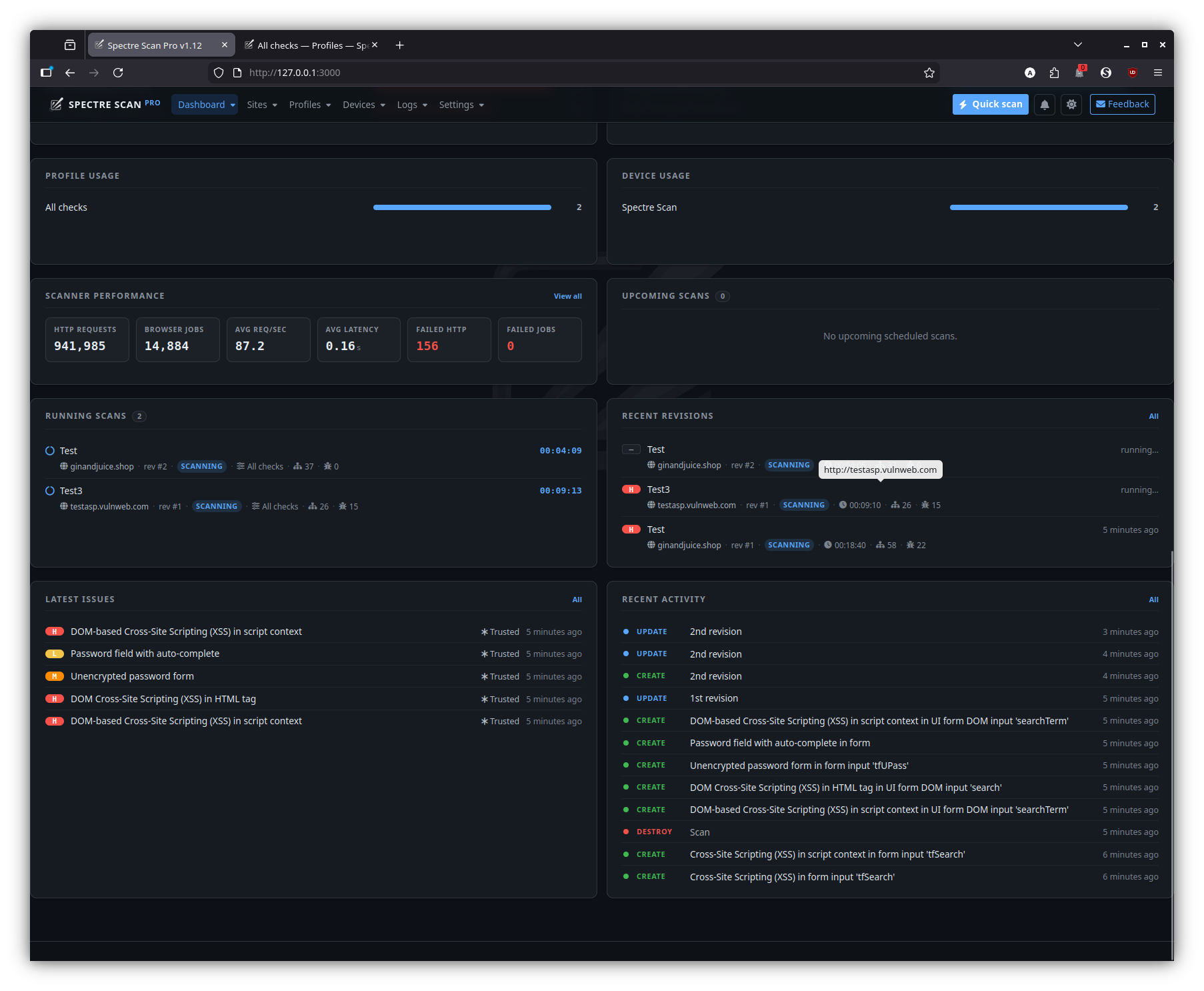Open the Test3 running scan
This screenshot has width=1204, height=991.
coord(71,491)
